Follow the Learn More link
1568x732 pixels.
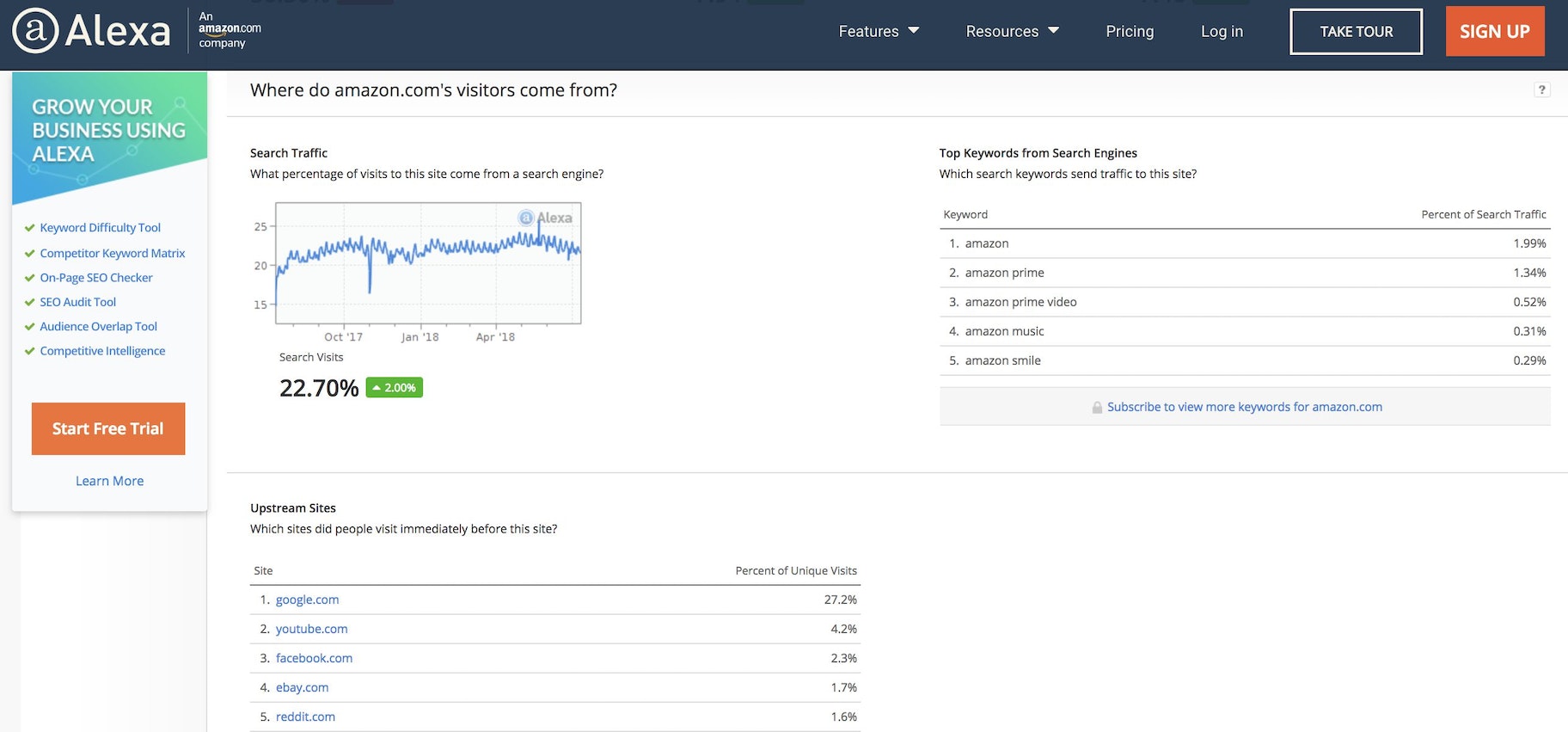click(x=109, y=481)
